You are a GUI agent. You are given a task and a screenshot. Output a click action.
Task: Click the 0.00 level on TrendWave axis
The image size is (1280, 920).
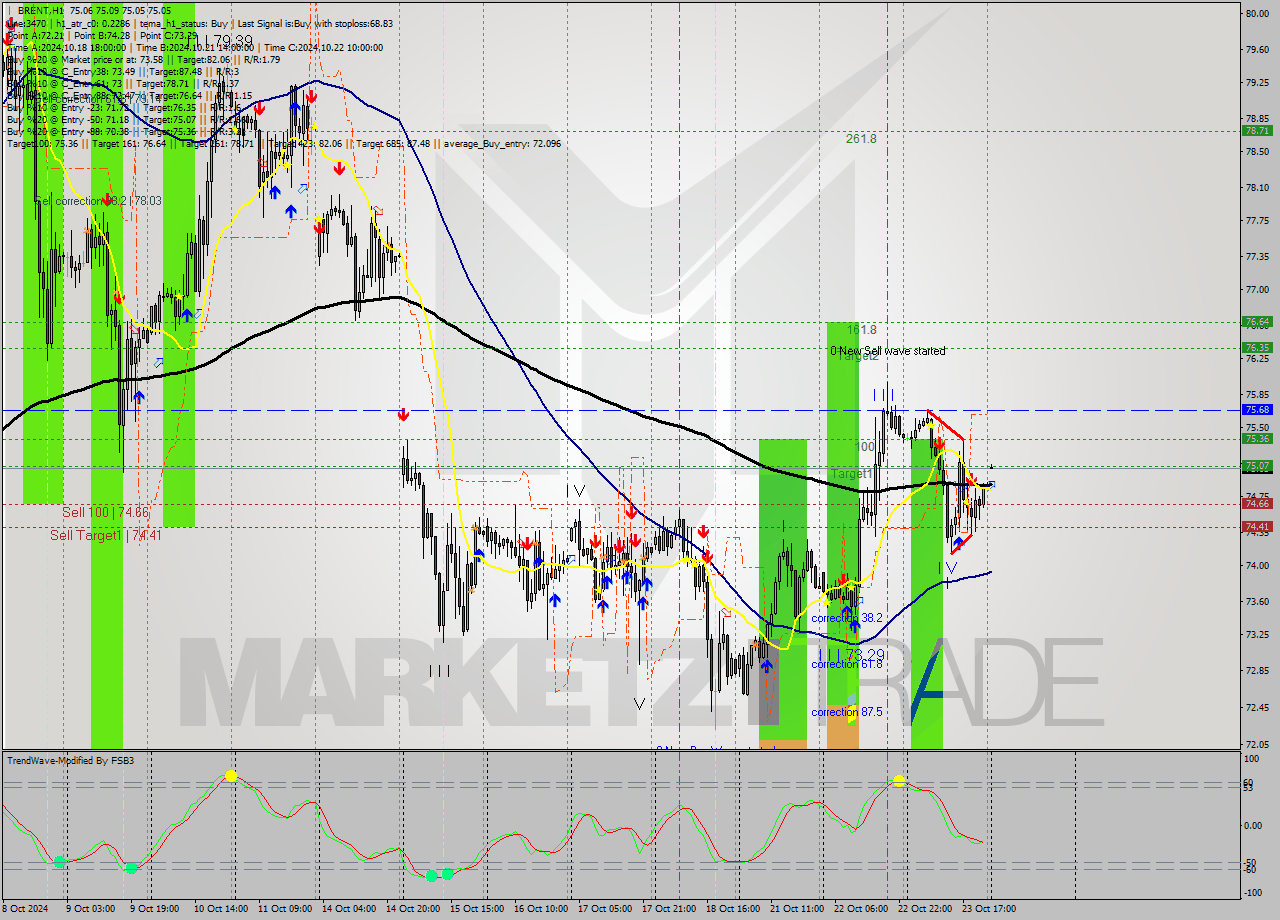pos(1254,826)
